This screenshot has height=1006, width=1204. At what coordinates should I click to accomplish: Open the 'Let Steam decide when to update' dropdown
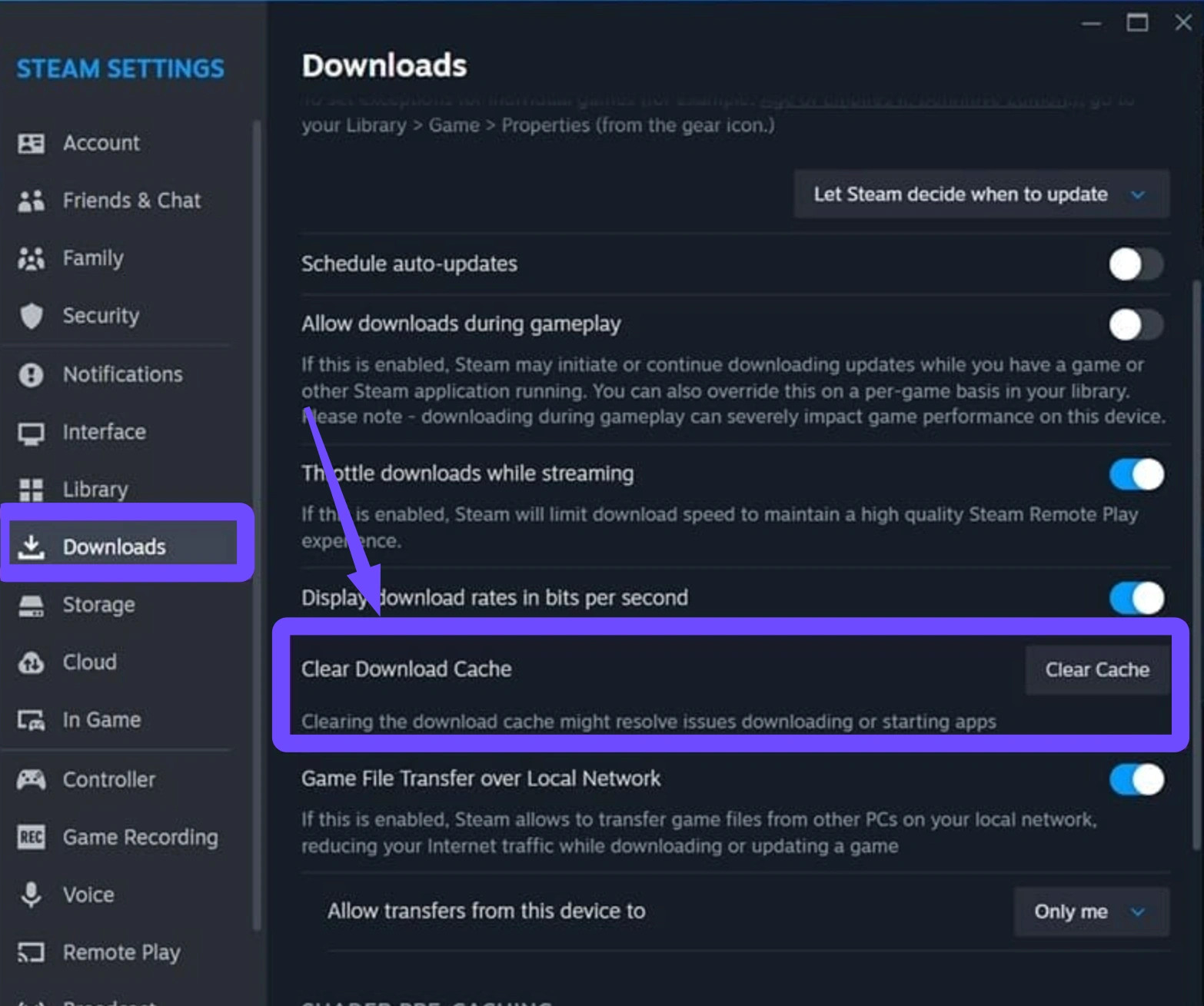[981, 194]
